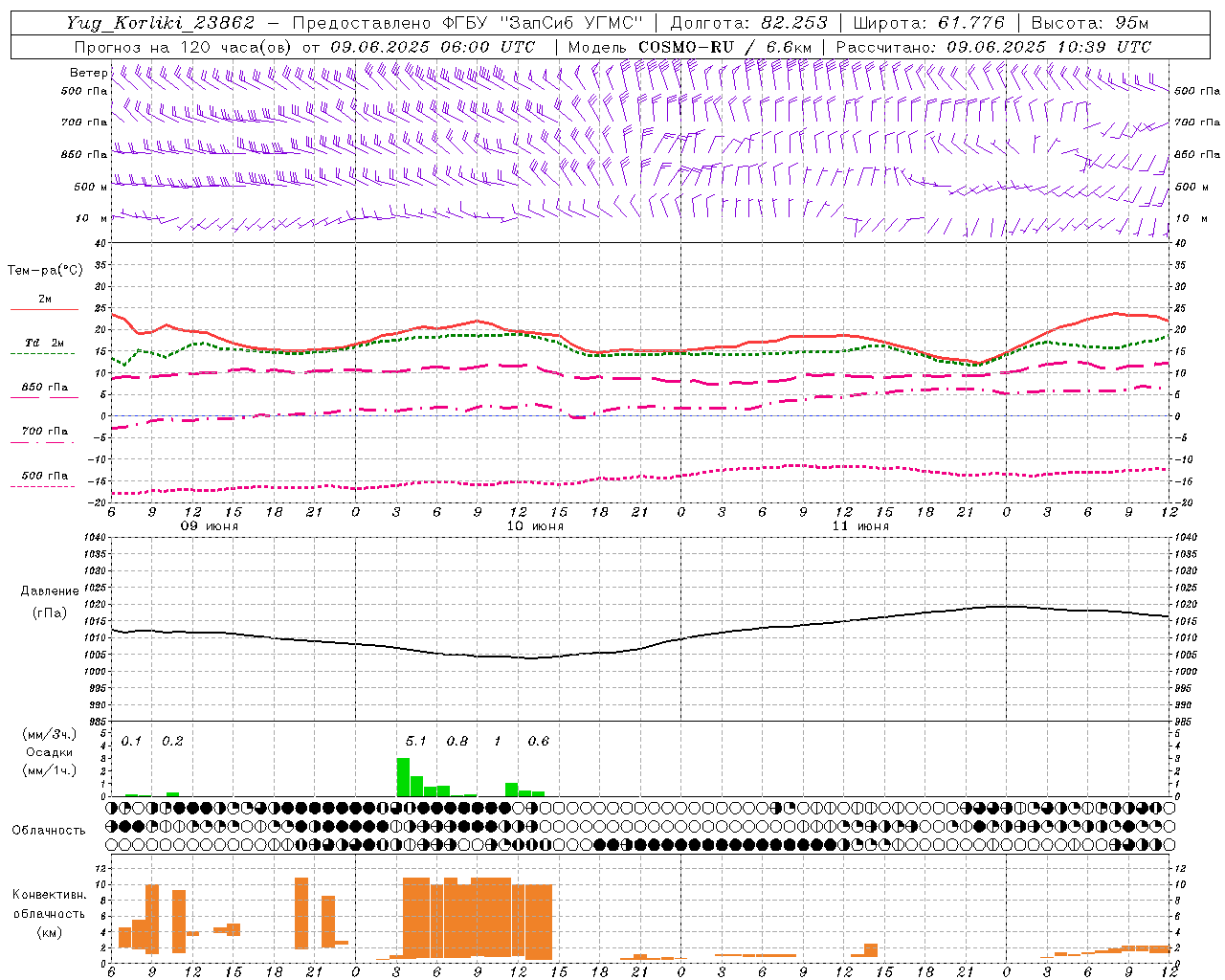Select the Тем-ра(°C) temperature axis title
Image resolution: width=1225 pixels, height=980 pixels.
coord(45,271)
